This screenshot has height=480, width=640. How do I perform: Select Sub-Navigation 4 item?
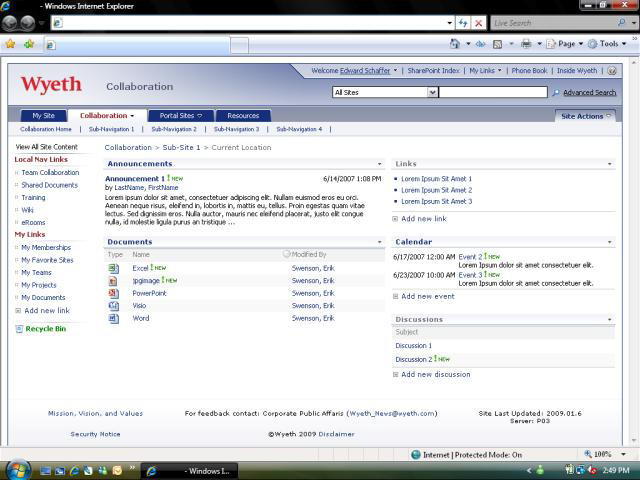tap(299, 129)
